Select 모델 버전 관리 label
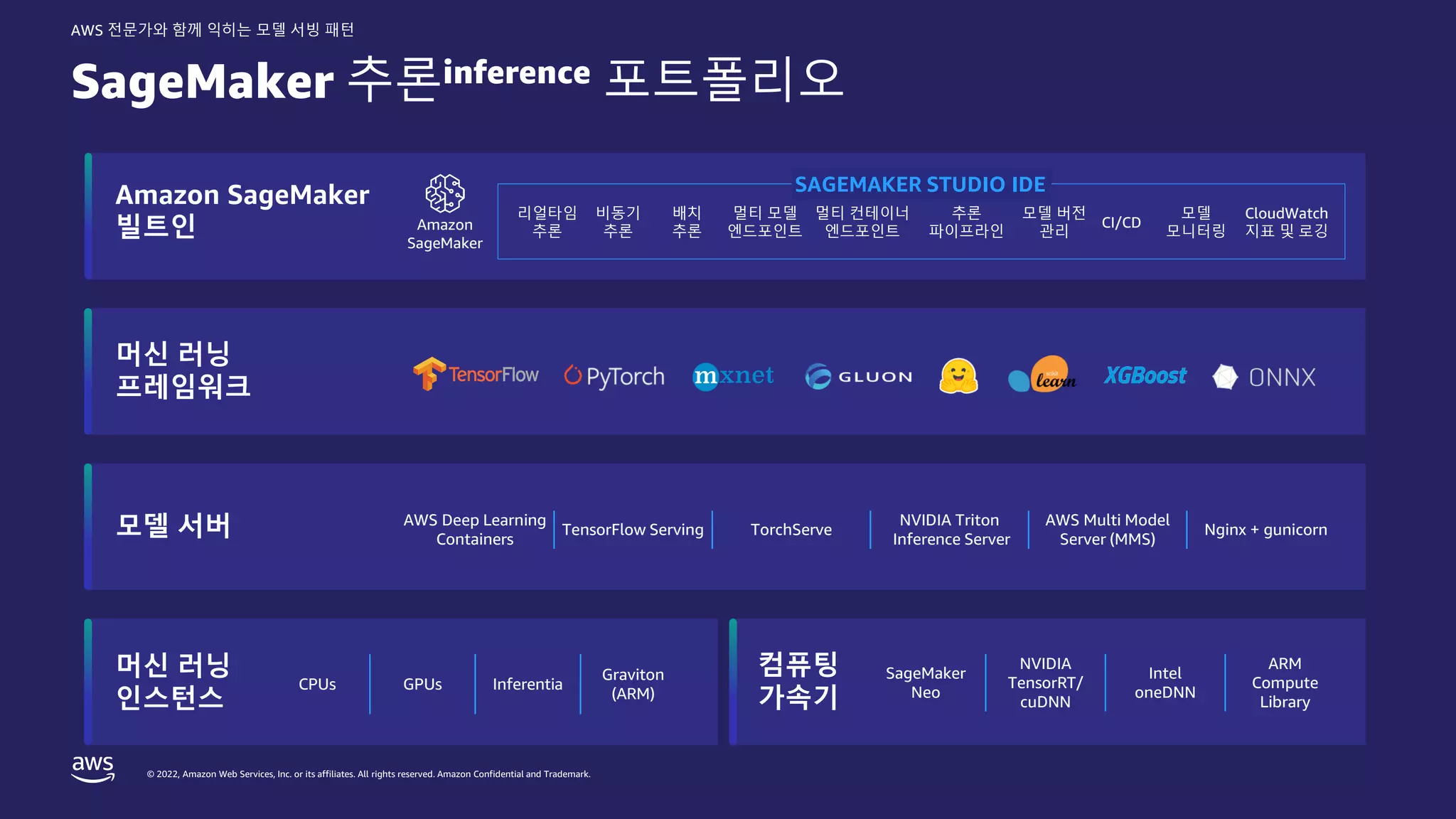This screenshot has width=1456, height=819. point(1054,222)
